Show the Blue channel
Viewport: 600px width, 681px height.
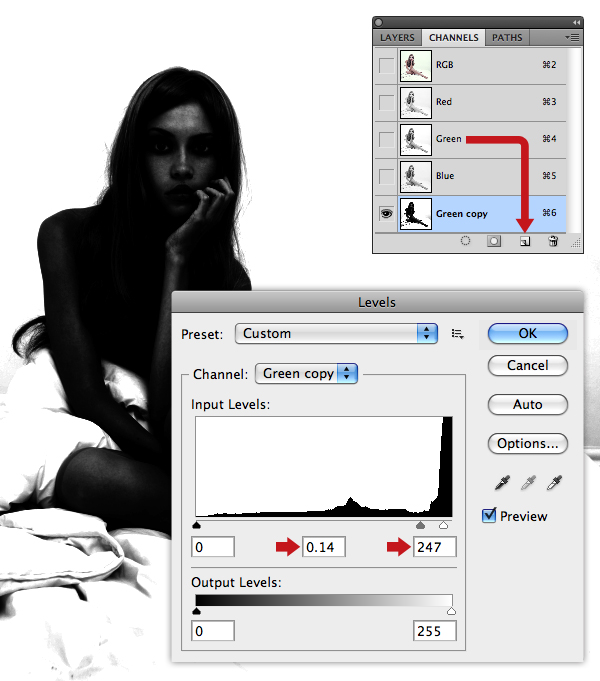pyautogui.click(x=386, y=176)
